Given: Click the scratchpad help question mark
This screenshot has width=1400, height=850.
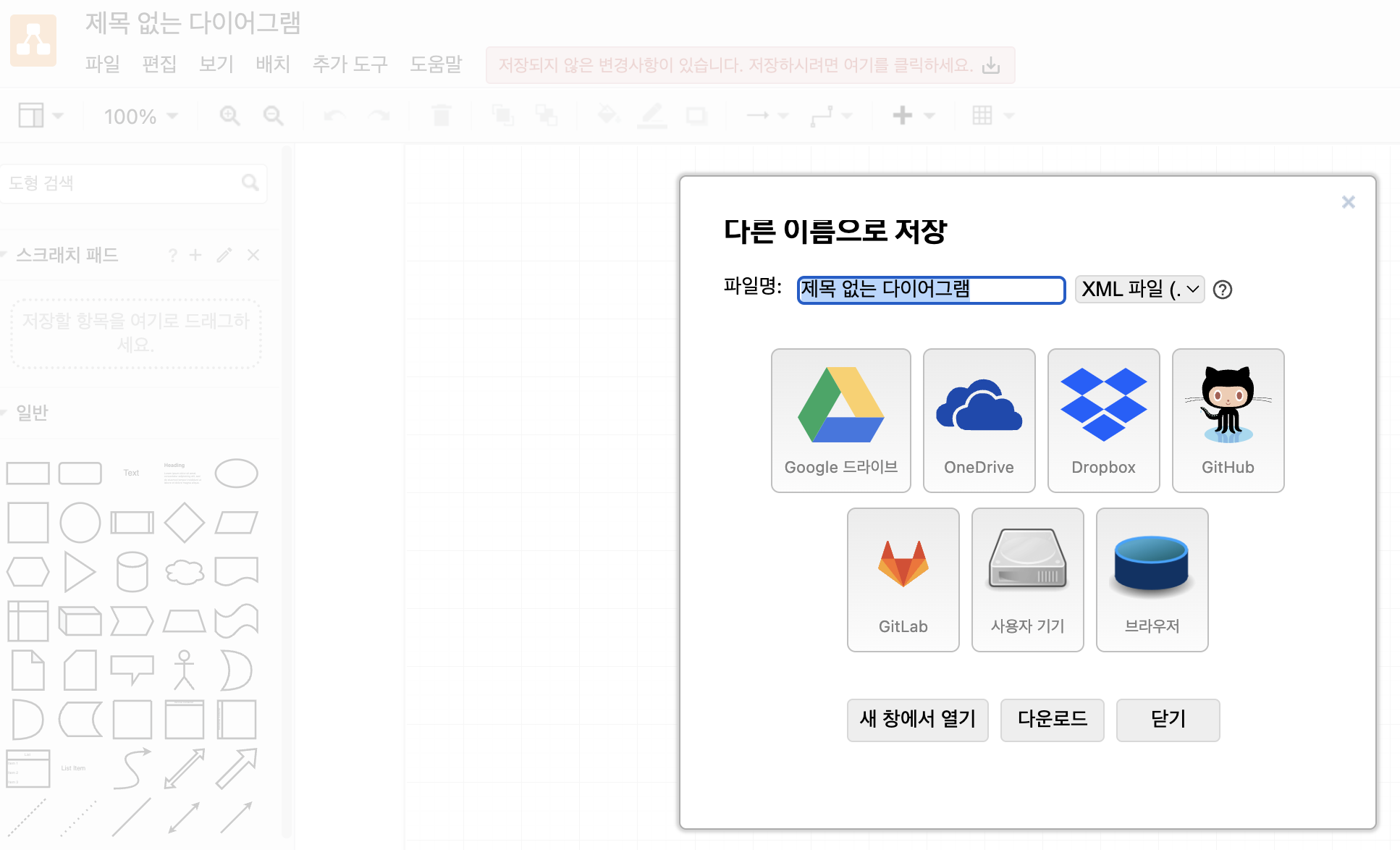Looking at the screenshot, I should point(172,255).
